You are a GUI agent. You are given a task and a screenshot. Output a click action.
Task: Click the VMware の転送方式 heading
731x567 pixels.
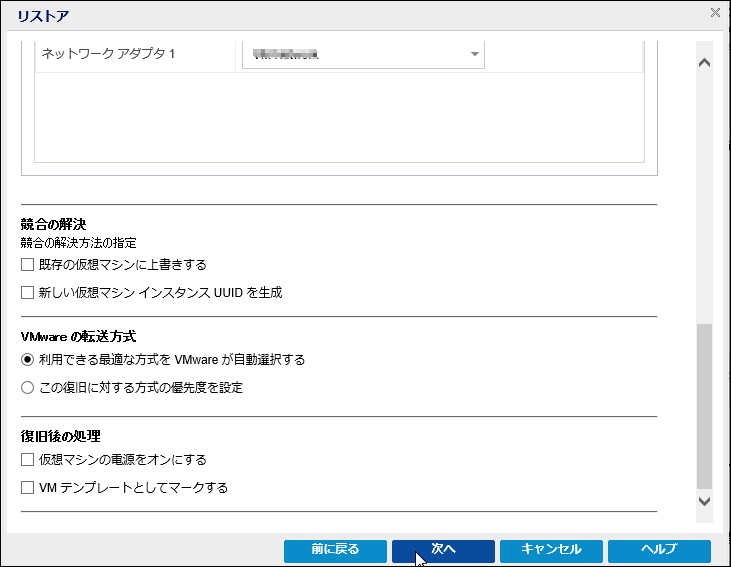point(78,336)
